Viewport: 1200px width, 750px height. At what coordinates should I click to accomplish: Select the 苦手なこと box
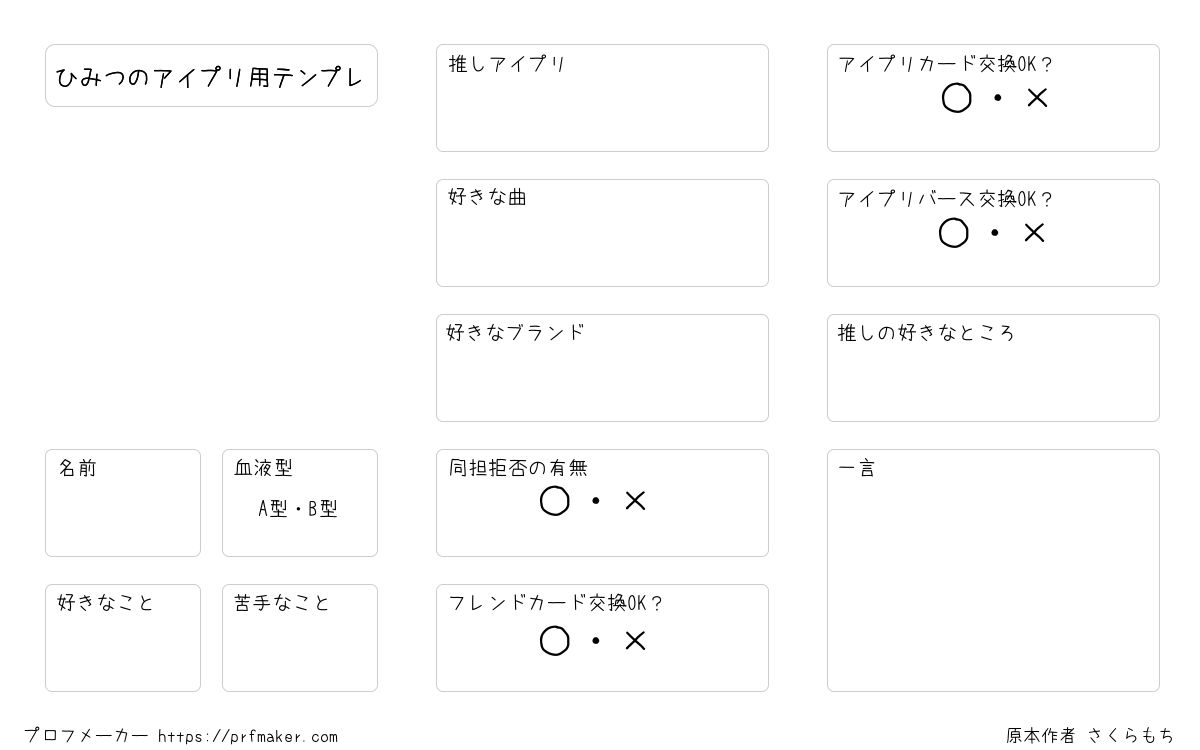pos(300,638)
